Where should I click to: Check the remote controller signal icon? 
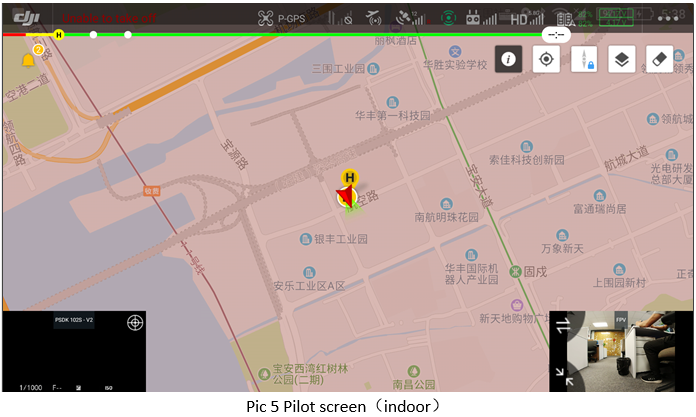pyautogui.click(x=481, y=18)
